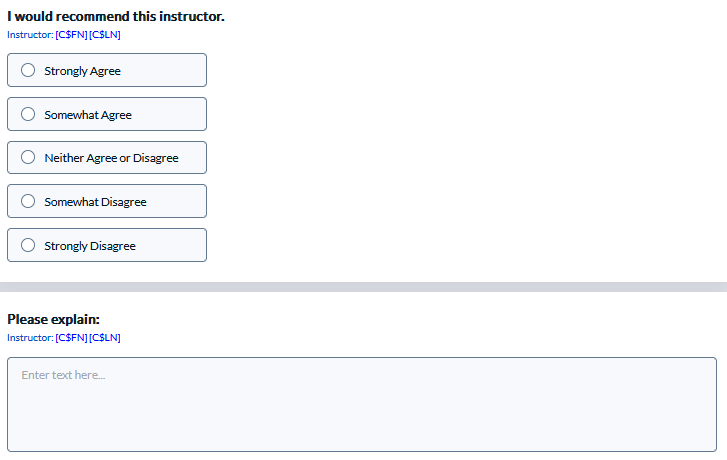Click [C$FN] under Please explain

click(71, 338)
